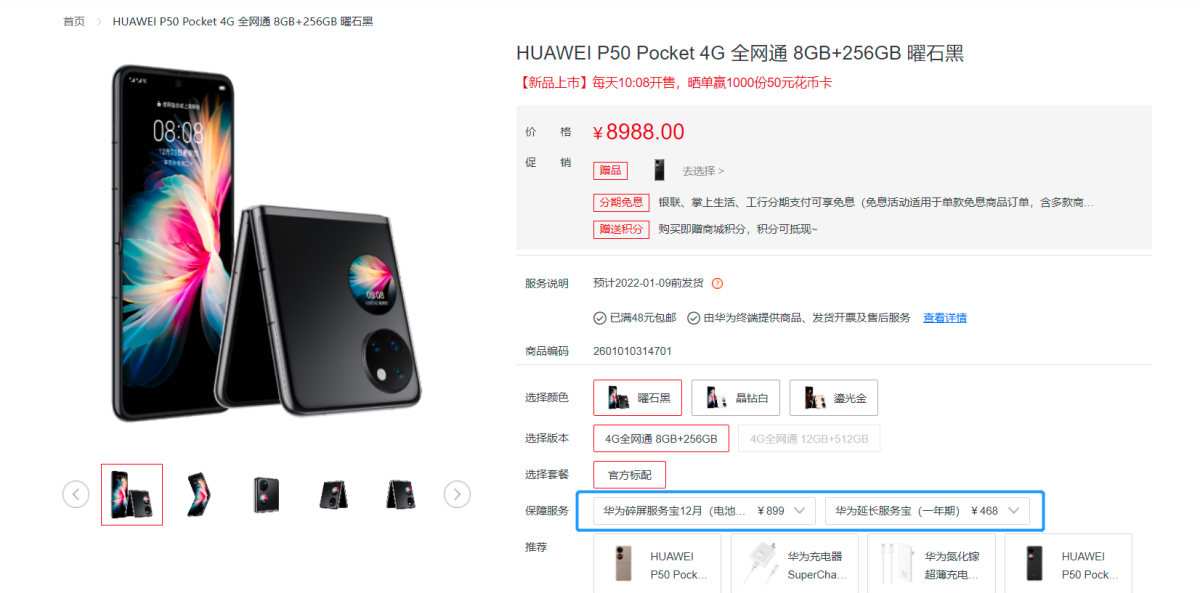This screenshot has height=593, width=1200.
Task: Expand the 华为延长服务宝 dropdown
Action: point(927,511)
